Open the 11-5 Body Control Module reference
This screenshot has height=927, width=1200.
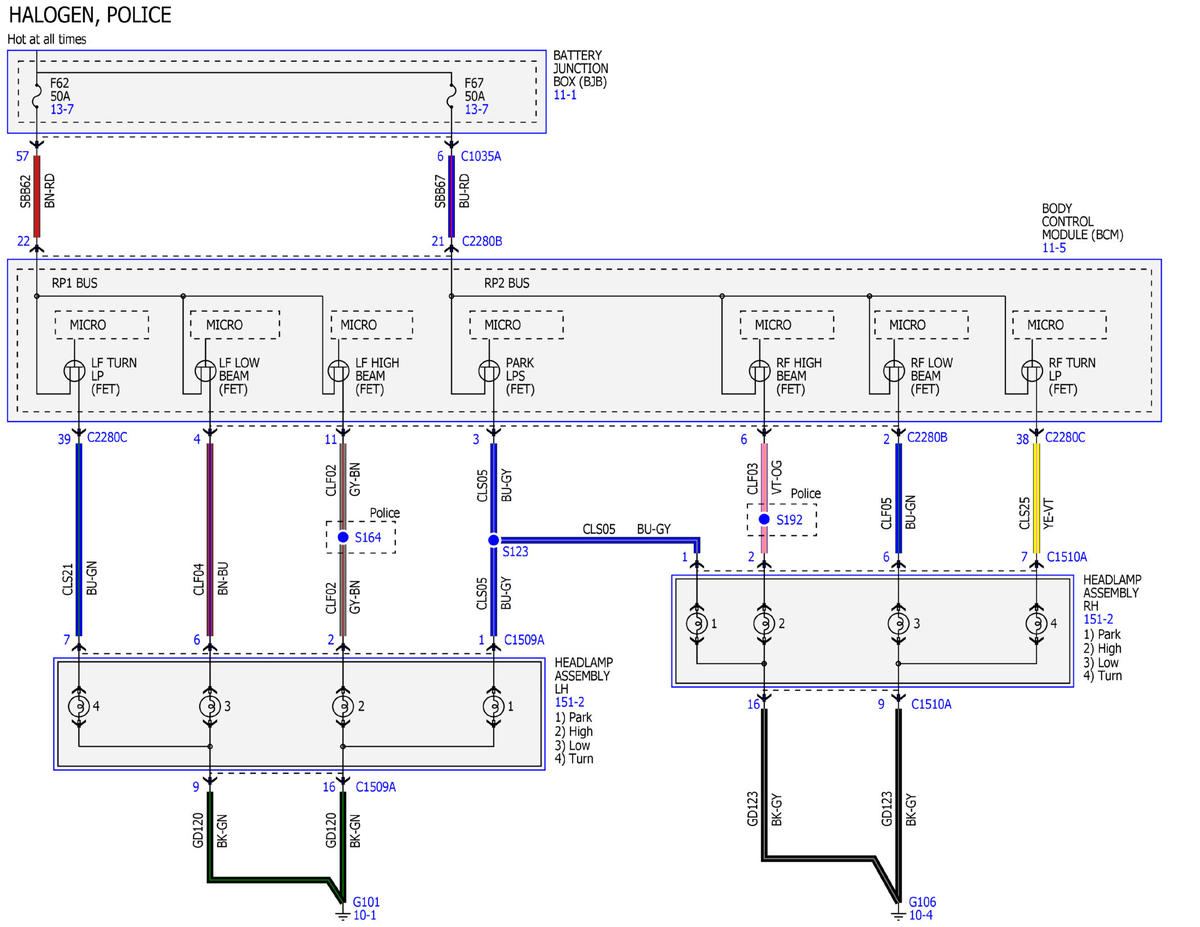pos(1054,247)
